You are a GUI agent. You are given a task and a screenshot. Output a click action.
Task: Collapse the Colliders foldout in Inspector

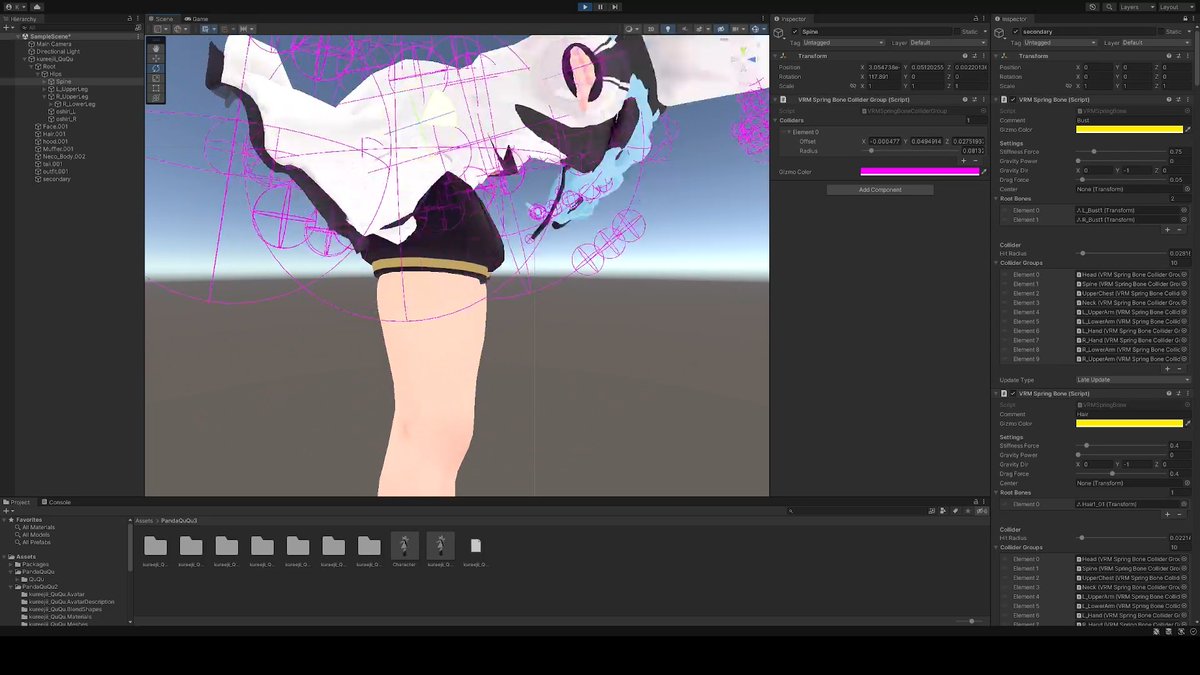tap(776, 121)
